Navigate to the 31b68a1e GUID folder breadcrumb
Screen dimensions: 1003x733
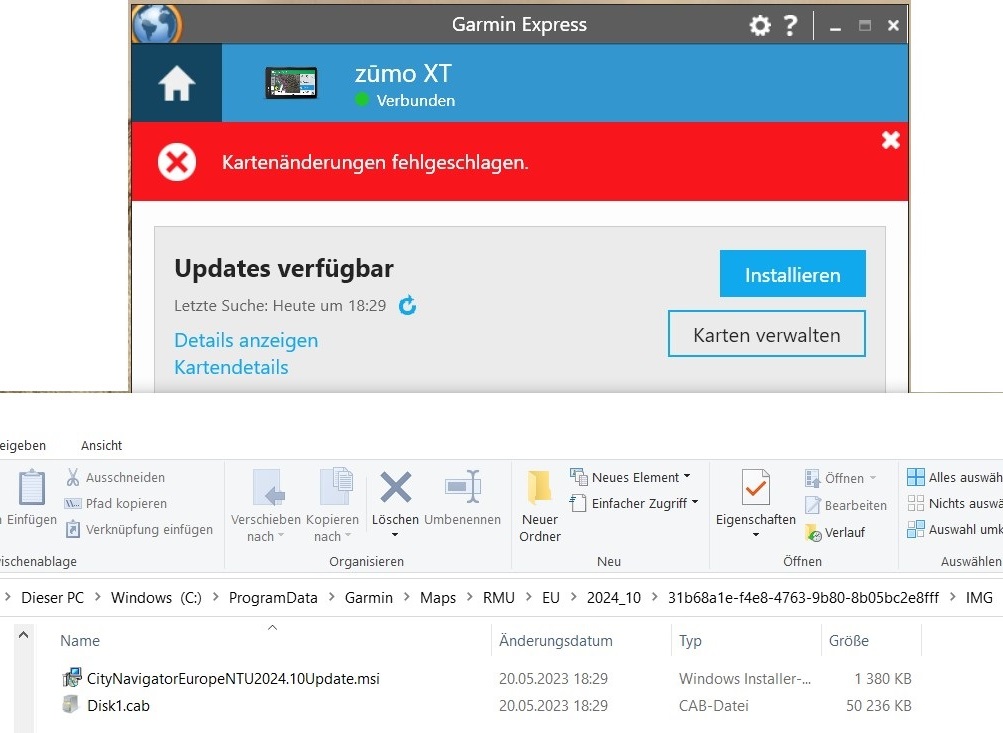[803, 597]
